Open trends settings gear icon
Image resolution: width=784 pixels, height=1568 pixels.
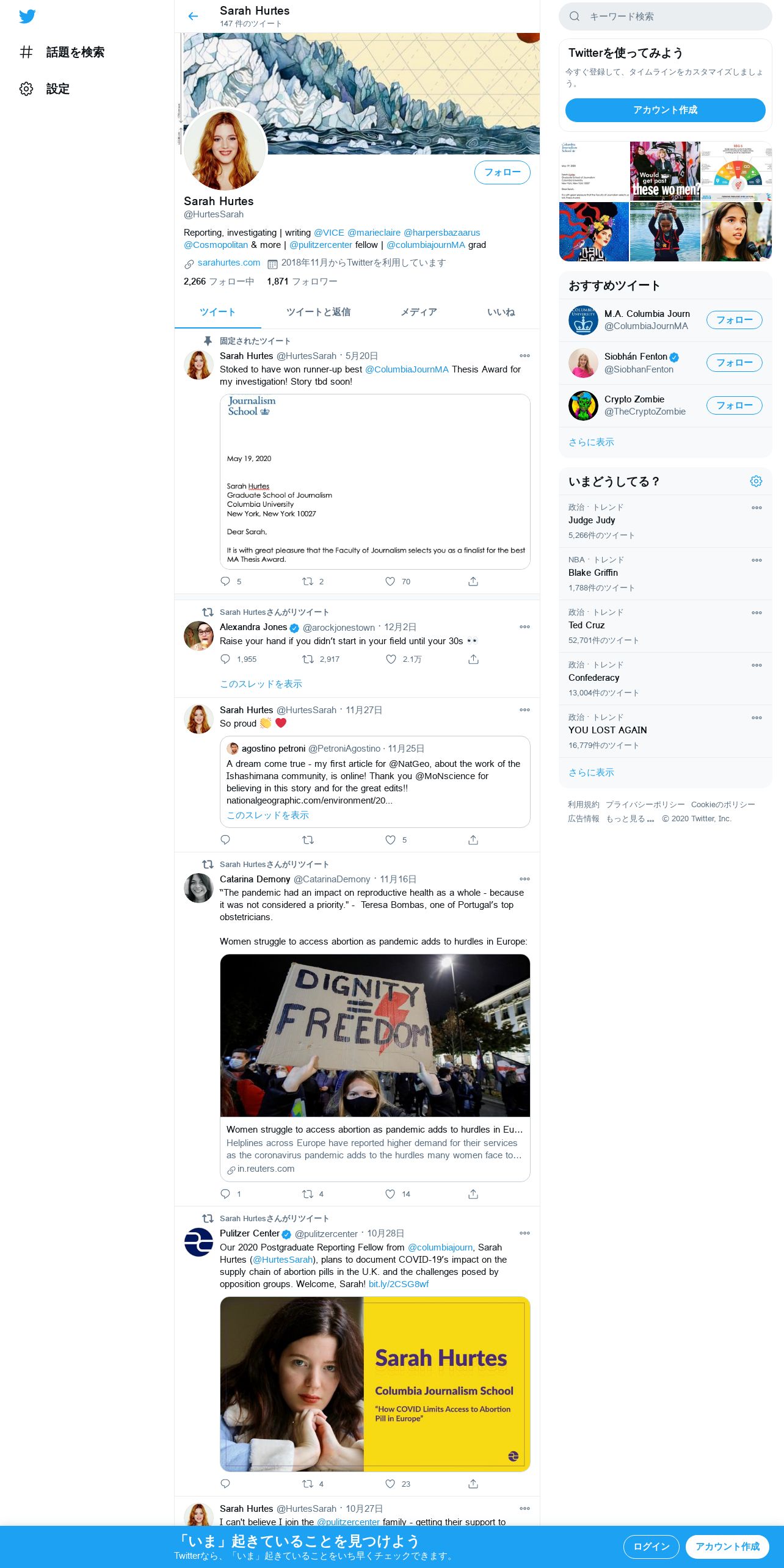point(756,481)
